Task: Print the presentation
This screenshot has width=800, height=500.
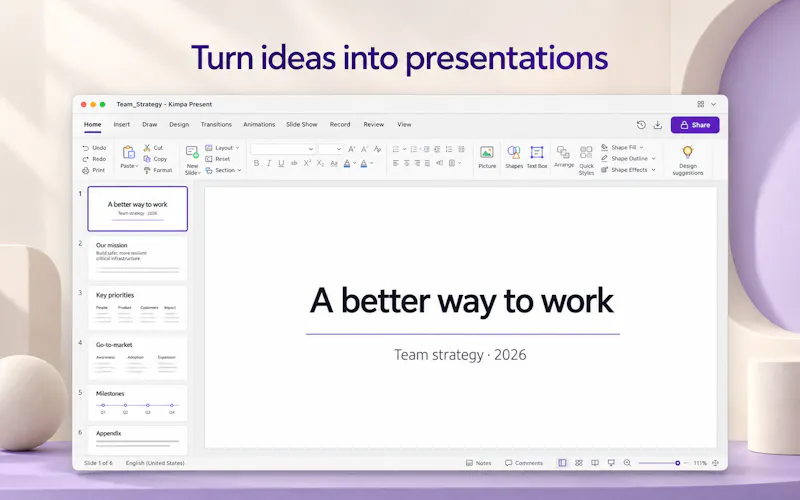Action: pyautogui.click(x=94, y=170)
